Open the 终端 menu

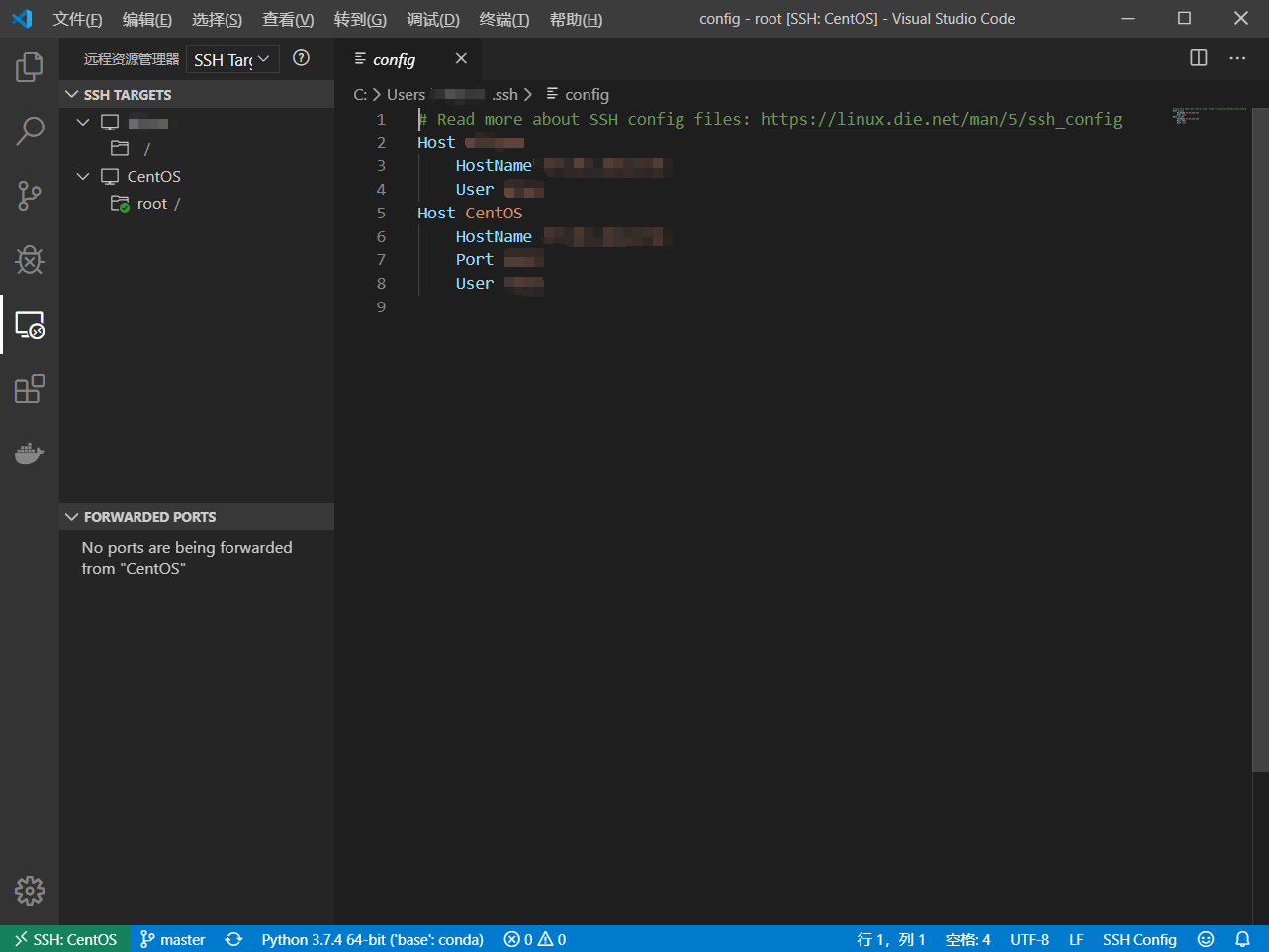point(503,19)
